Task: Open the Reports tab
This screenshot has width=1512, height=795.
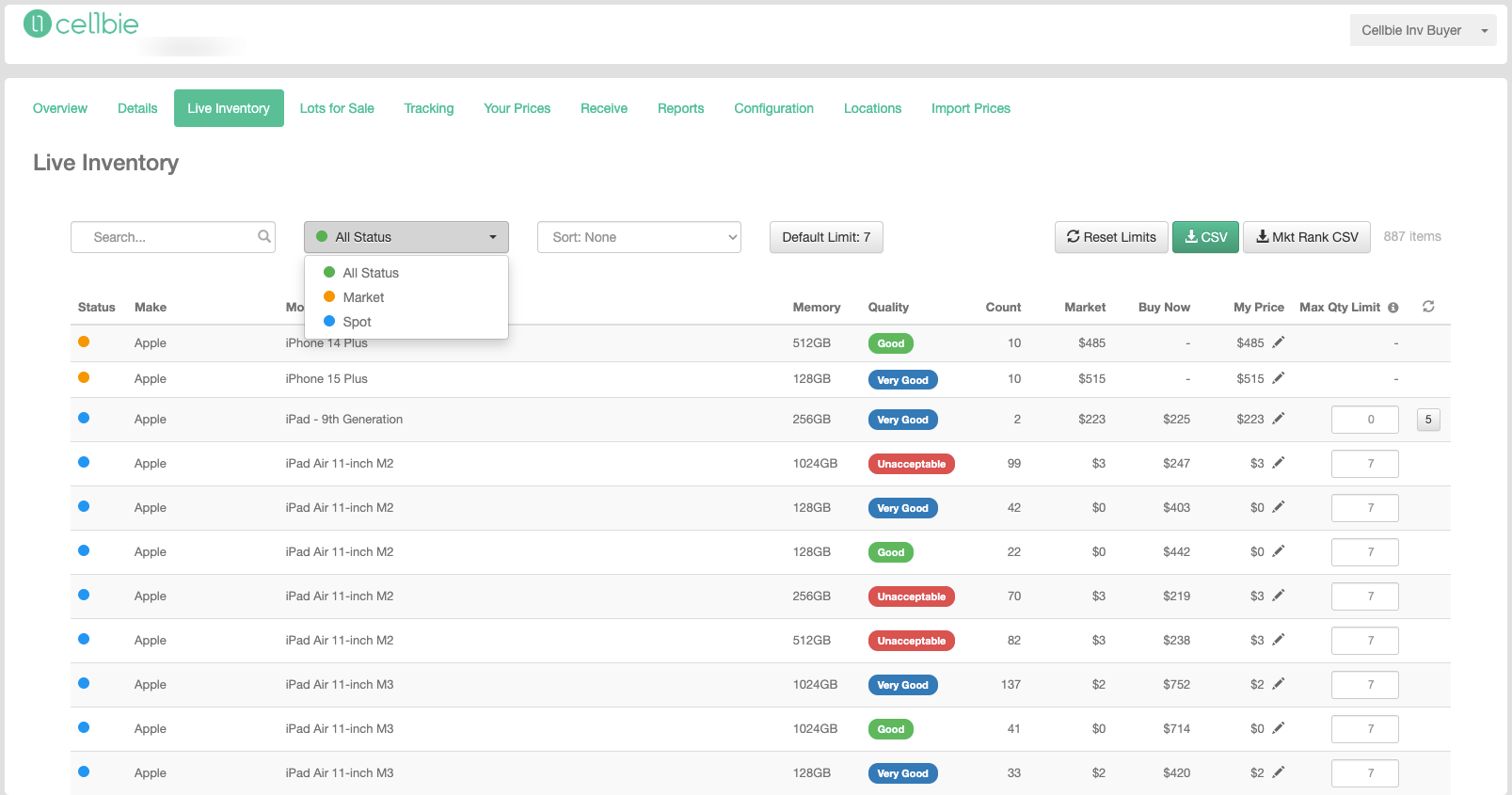Action: click(x=681, y=108)
